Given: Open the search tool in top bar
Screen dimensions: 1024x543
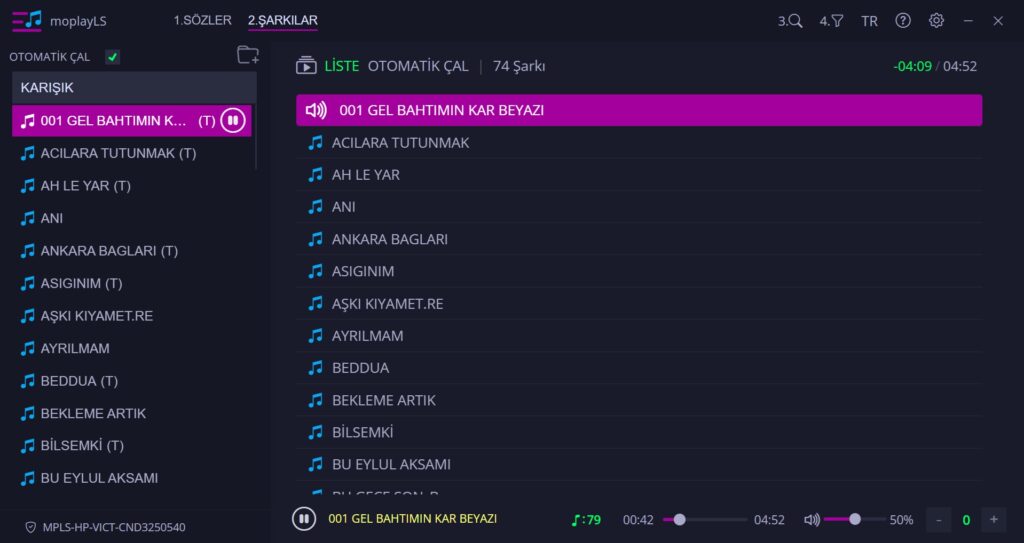Looking at the screenshot, I should (790, 21).
